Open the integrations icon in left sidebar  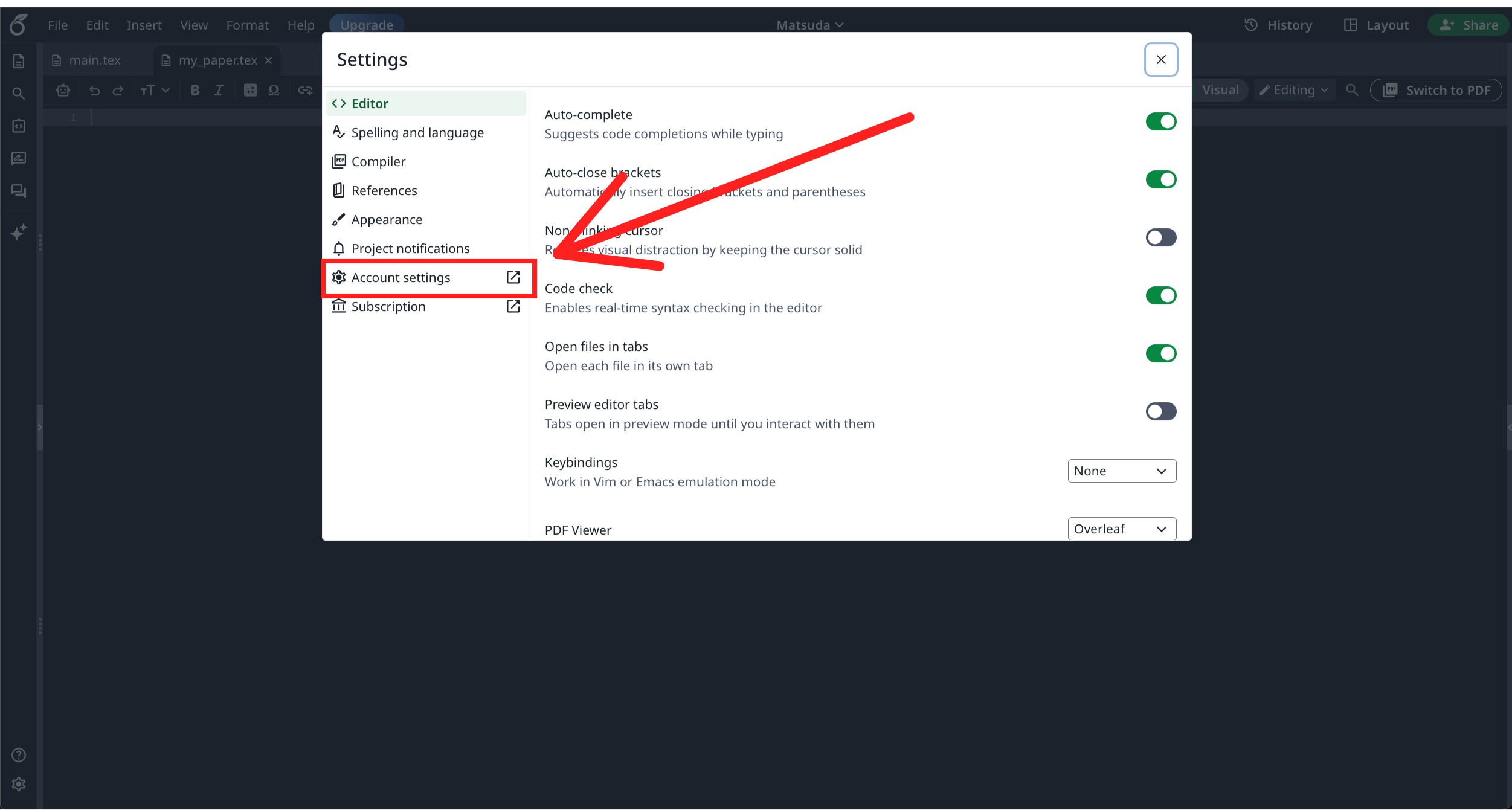[x=19, y=126]
